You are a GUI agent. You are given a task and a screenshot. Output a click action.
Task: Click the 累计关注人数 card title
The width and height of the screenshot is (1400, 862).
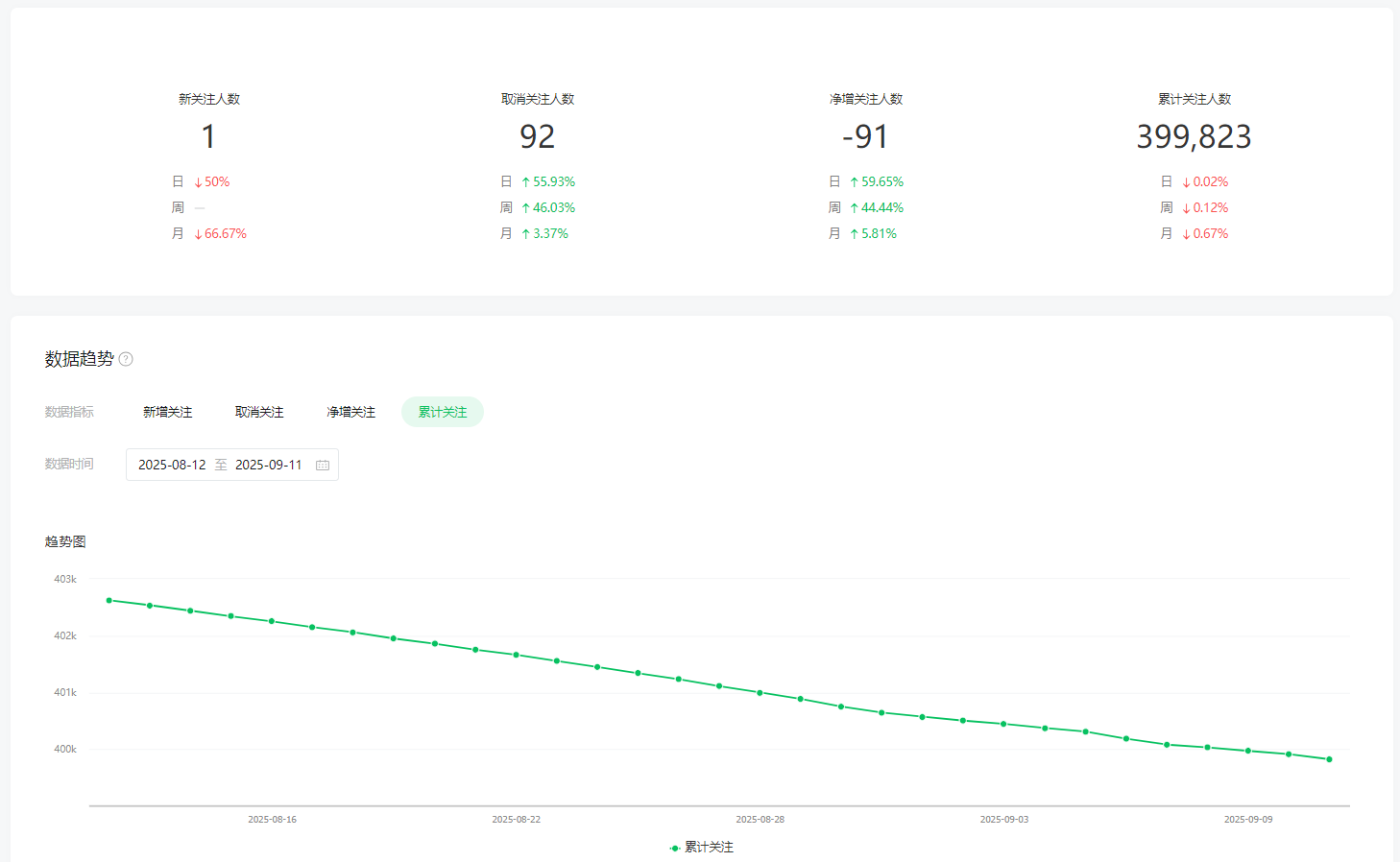pyautogui.click(x=1195, y=99)
